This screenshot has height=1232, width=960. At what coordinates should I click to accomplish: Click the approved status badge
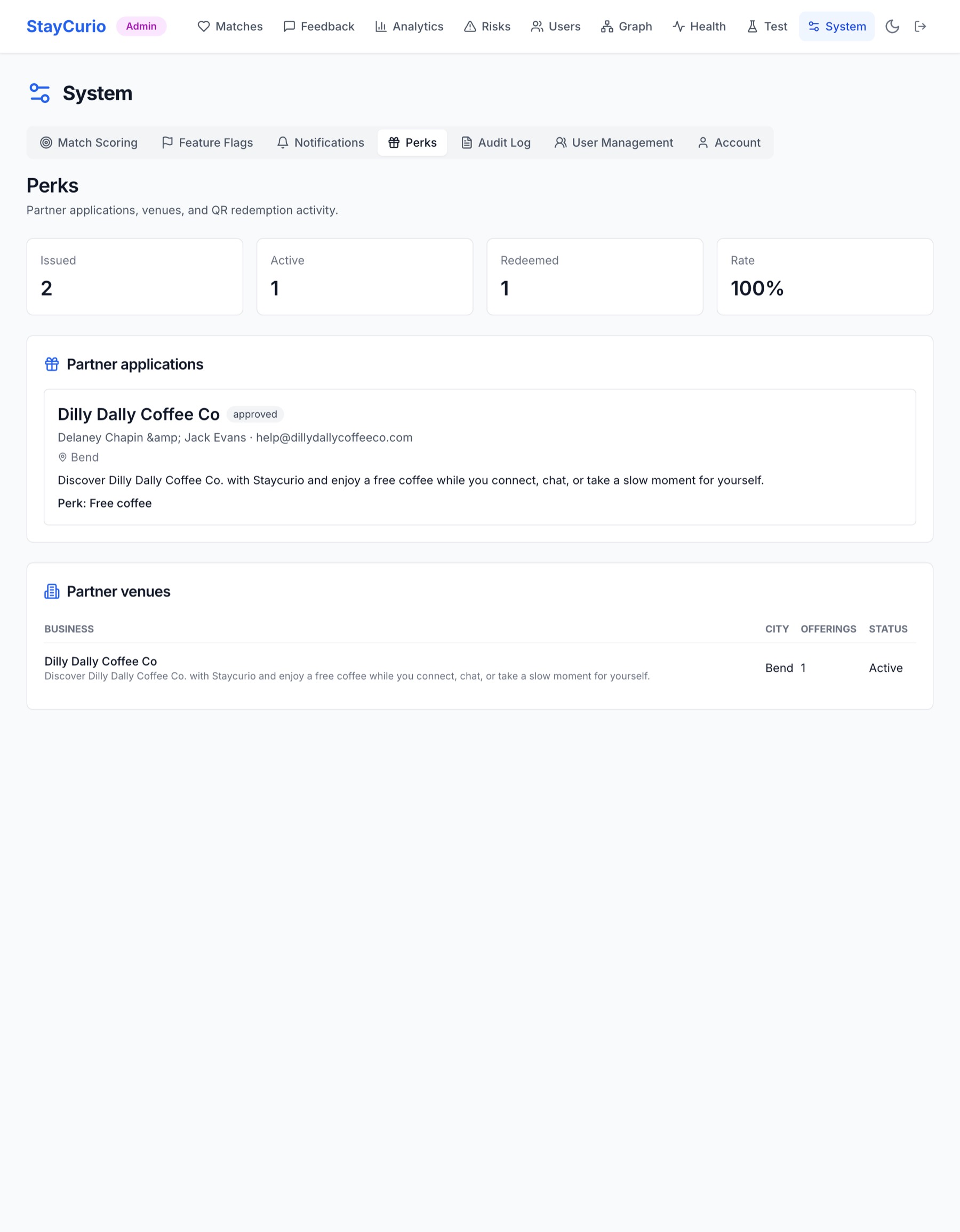(255, 414)
